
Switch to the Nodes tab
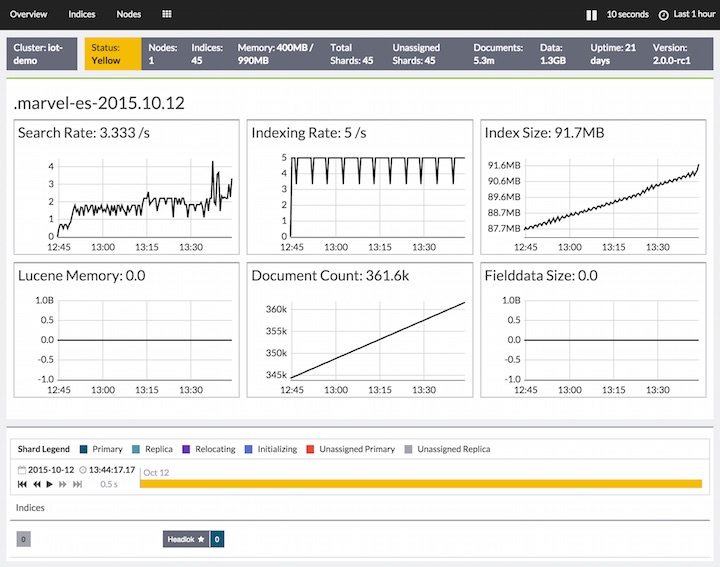pyautogui.click(x=128, y=15)
